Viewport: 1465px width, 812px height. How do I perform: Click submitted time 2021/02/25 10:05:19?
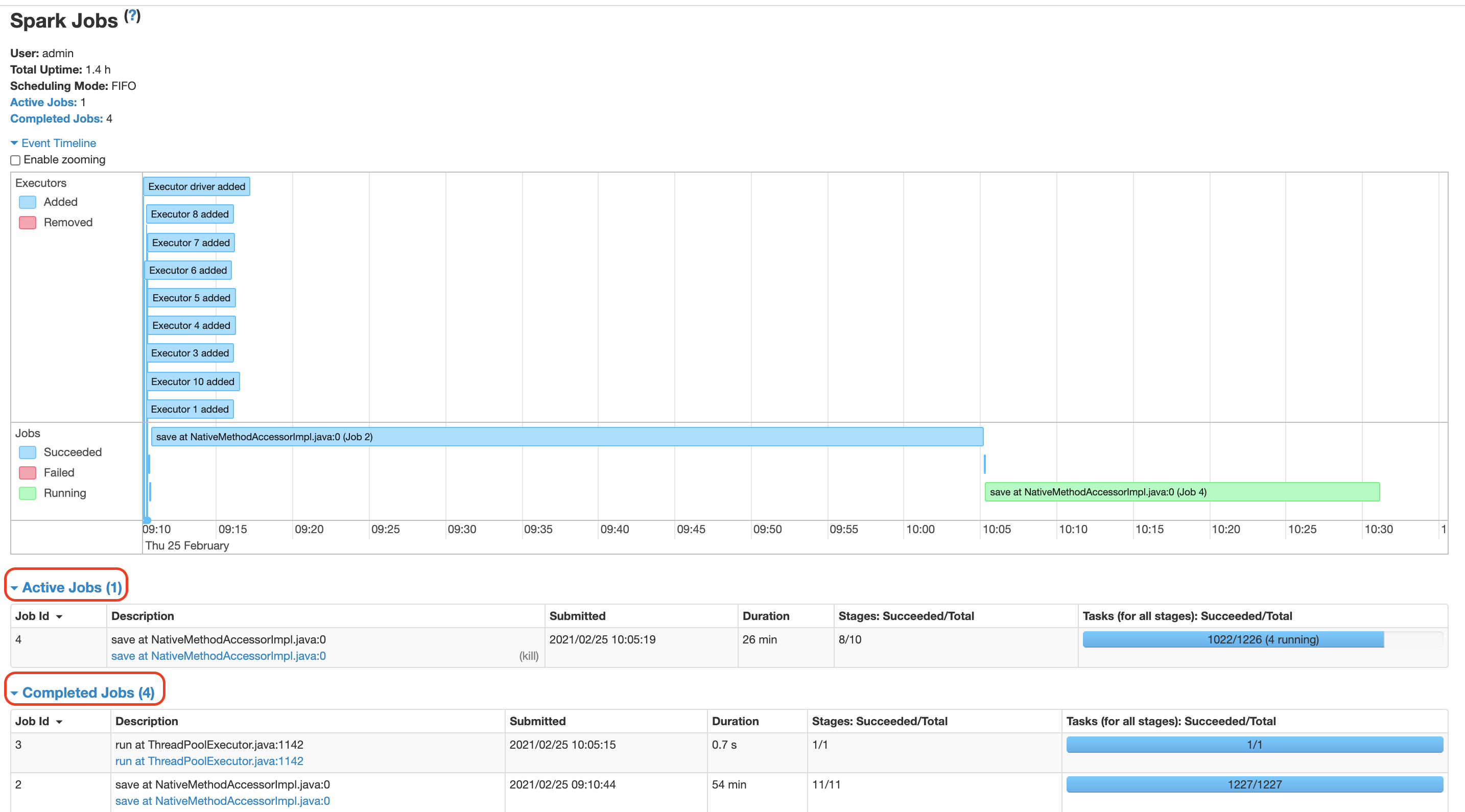click(x=602, y=639)
